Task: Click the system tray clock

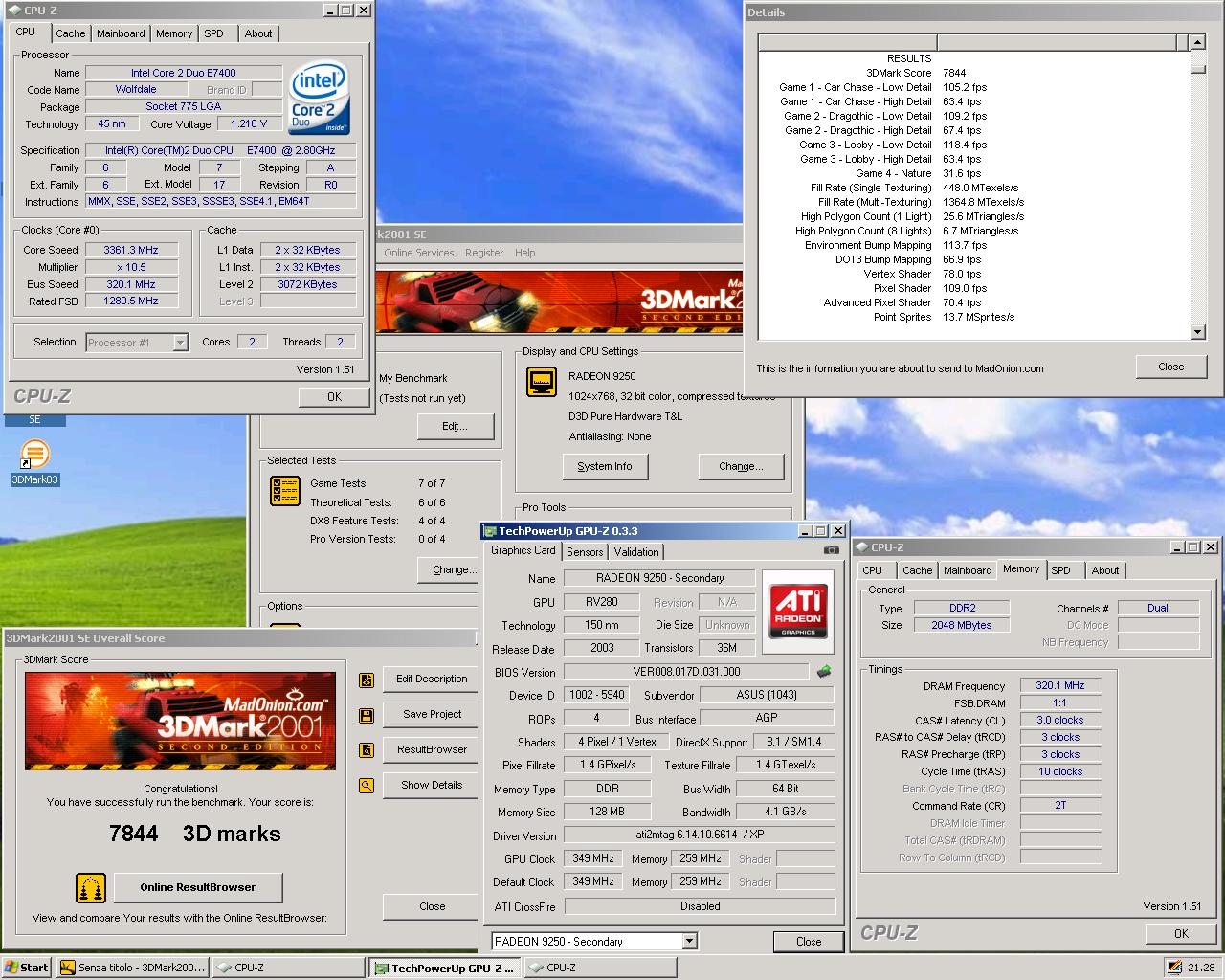Action: [1201, 969]
